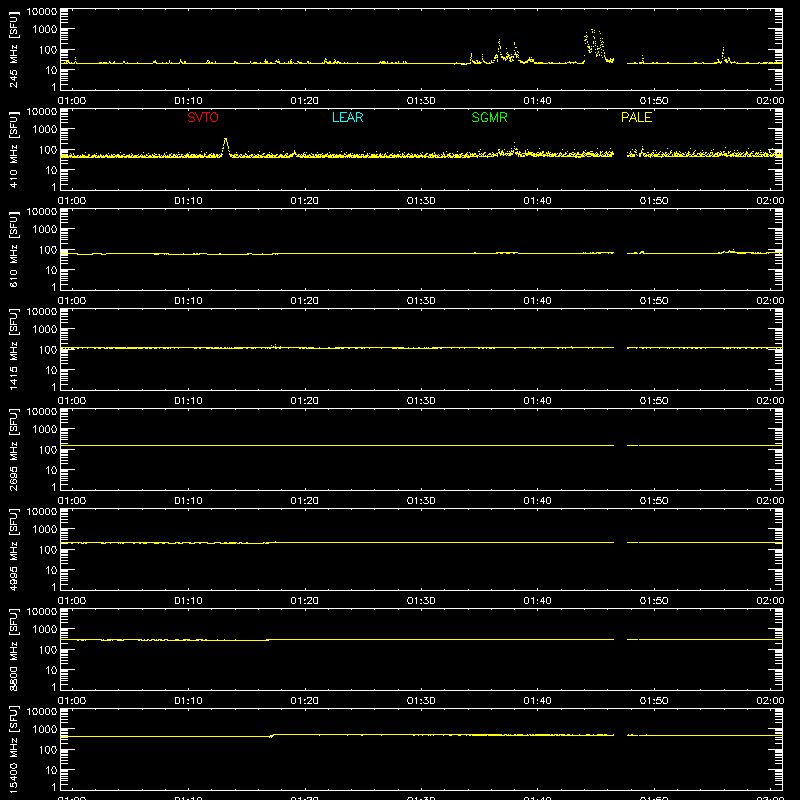Click the 1000 tick label on 410 MHz axis
The height and width of the screenshot is (800, 800).
pyautogui.click(x=45, y=130)
